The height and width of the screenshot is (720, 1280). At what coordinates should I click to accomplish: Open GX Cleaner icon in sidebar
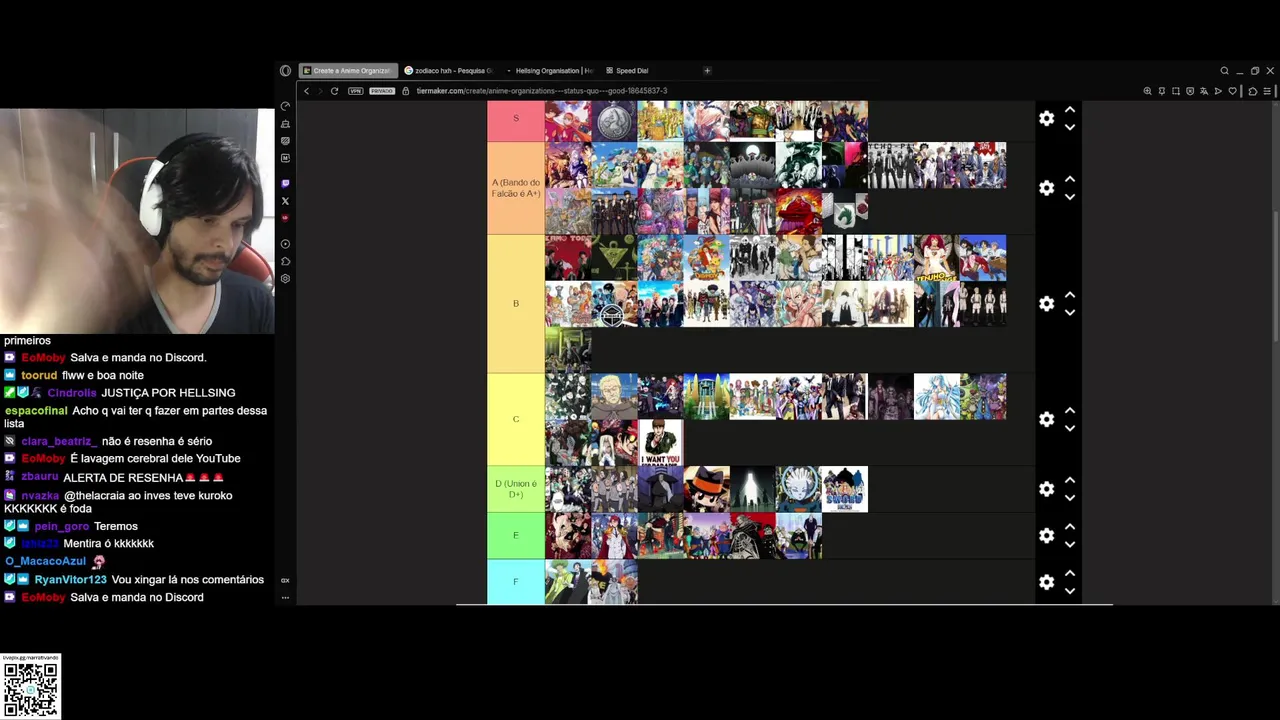285,124
